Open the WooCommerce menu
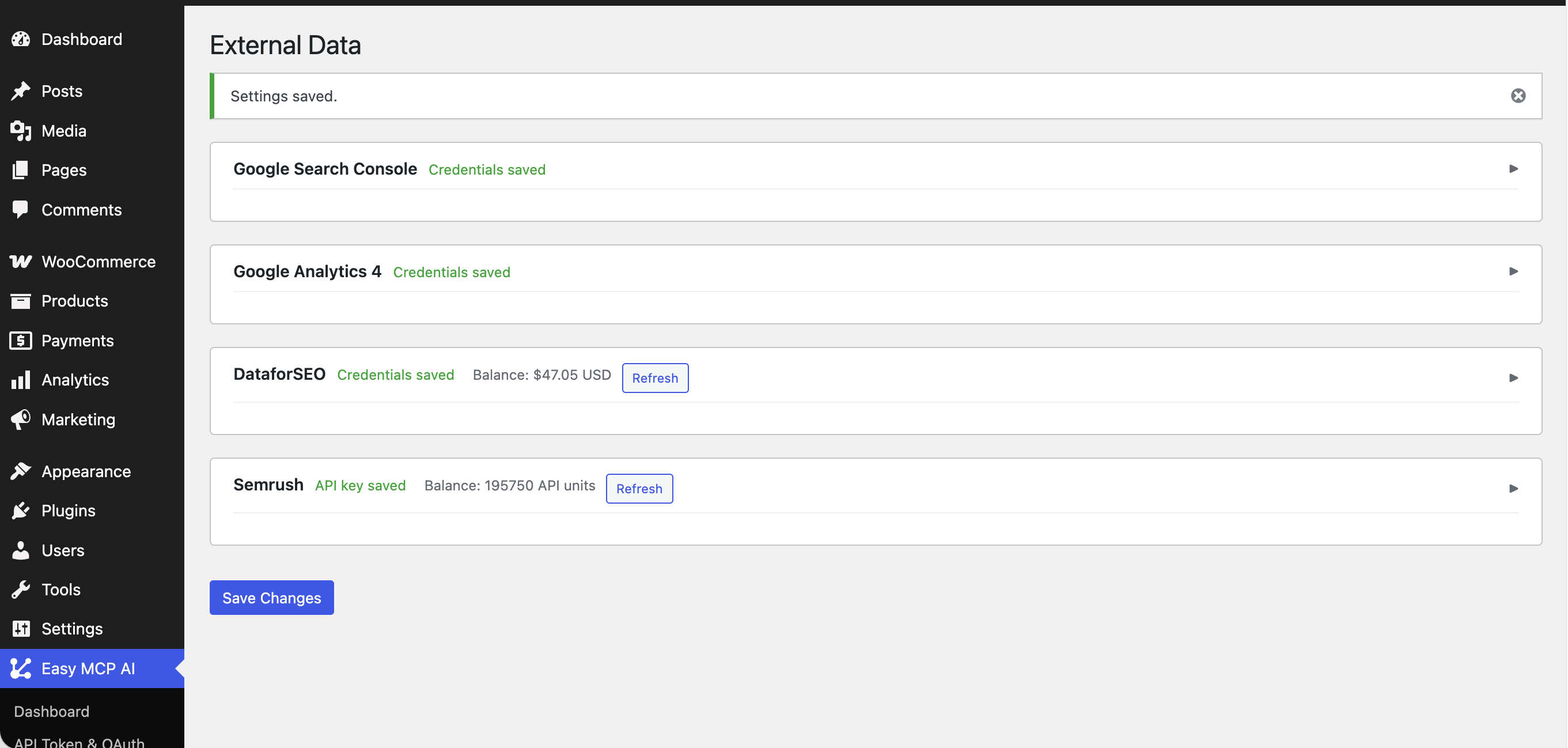This screenshot has width=1568, height=748. click(x=92, y=261)
